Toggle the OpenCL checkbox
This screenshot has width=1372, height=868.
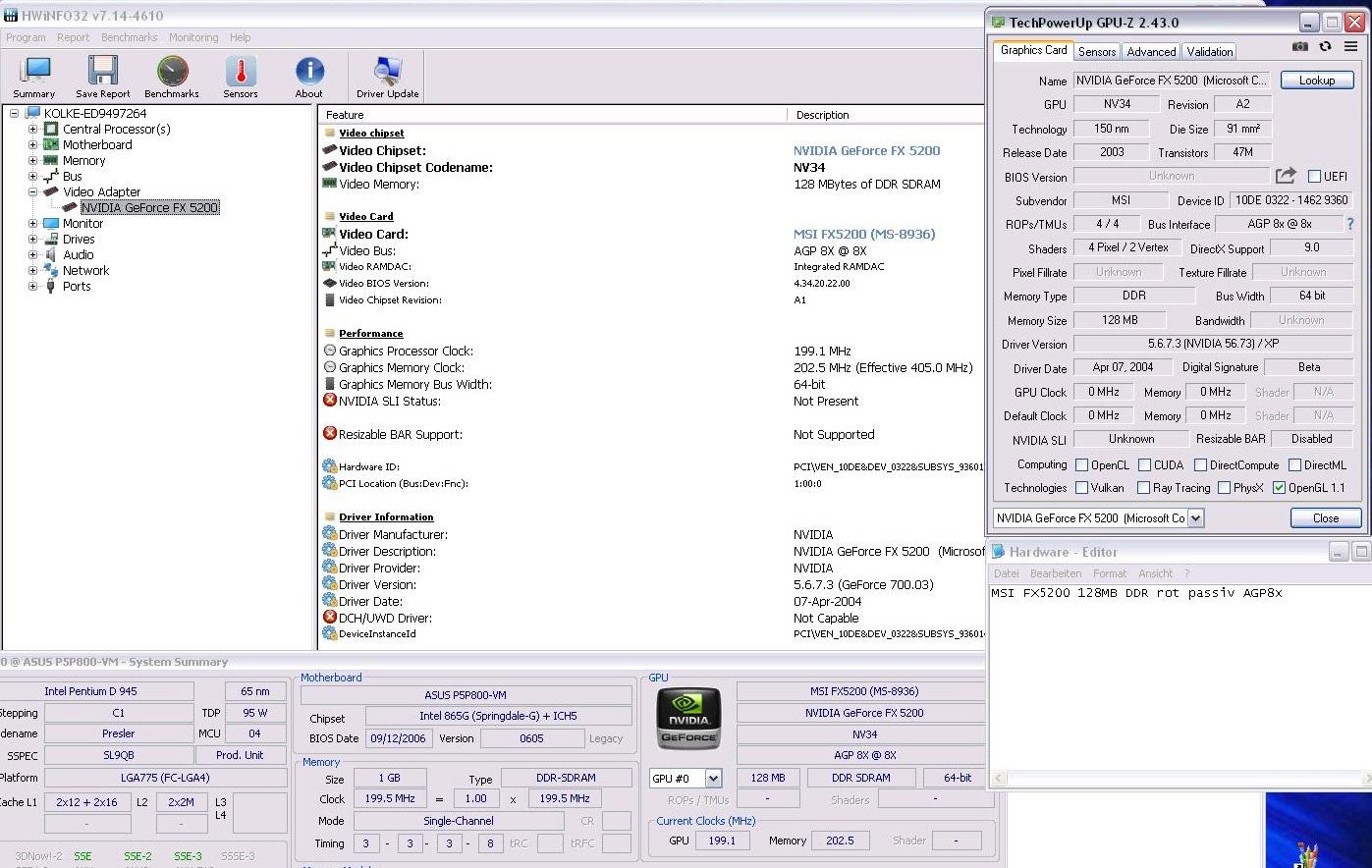pos(1081,465)
